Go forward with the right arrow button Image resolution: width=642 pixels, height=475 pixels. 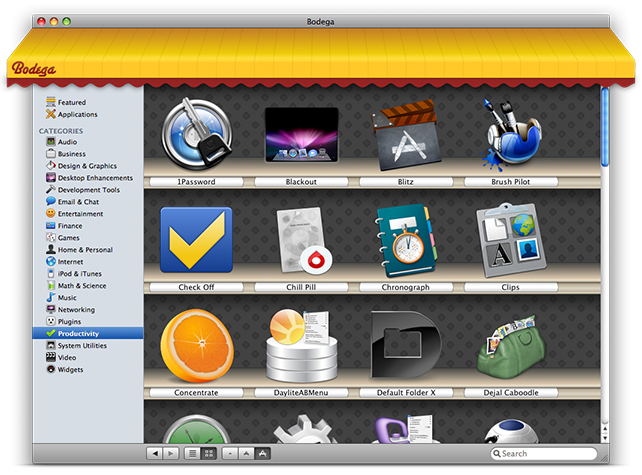pos(171,454)
